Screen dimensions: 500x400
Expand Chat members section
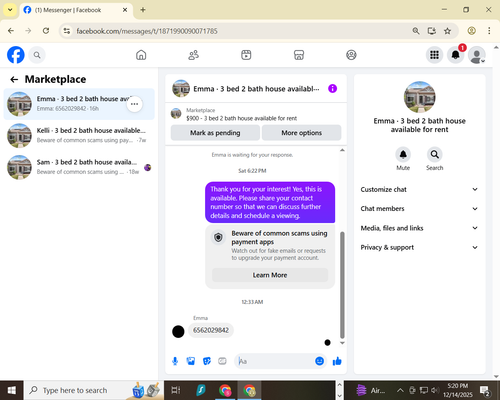[x=419, y=209]
